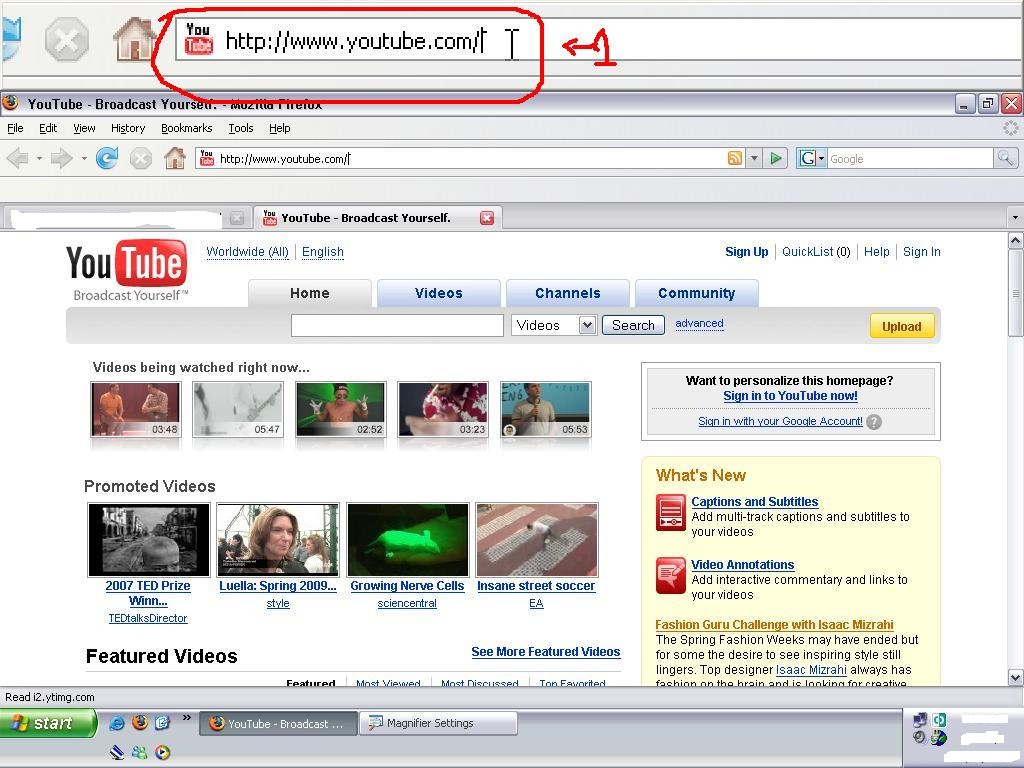Open the 02:52 green video thumbnail
This screenshot has width=1024, height=768.
tap(341, 409)
